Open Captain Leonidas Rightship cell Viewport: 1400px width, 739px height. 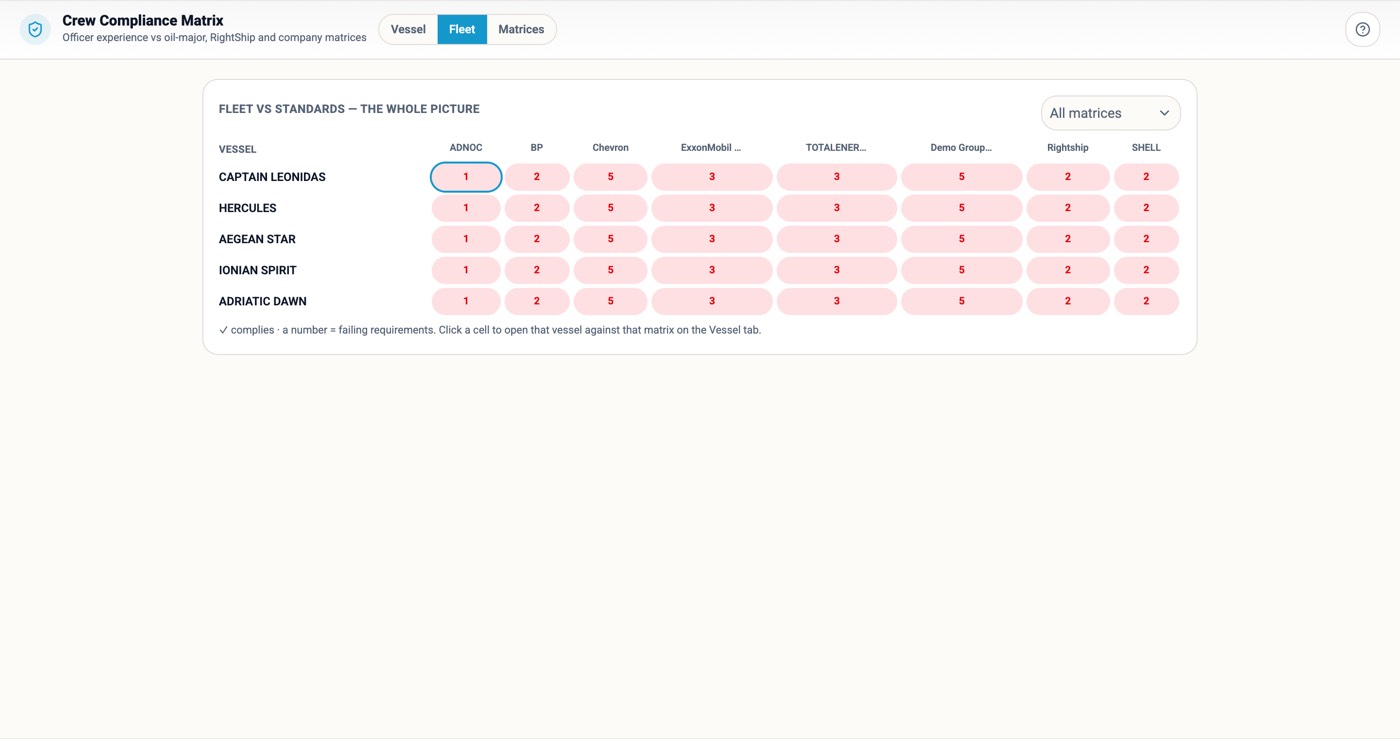1068,177
